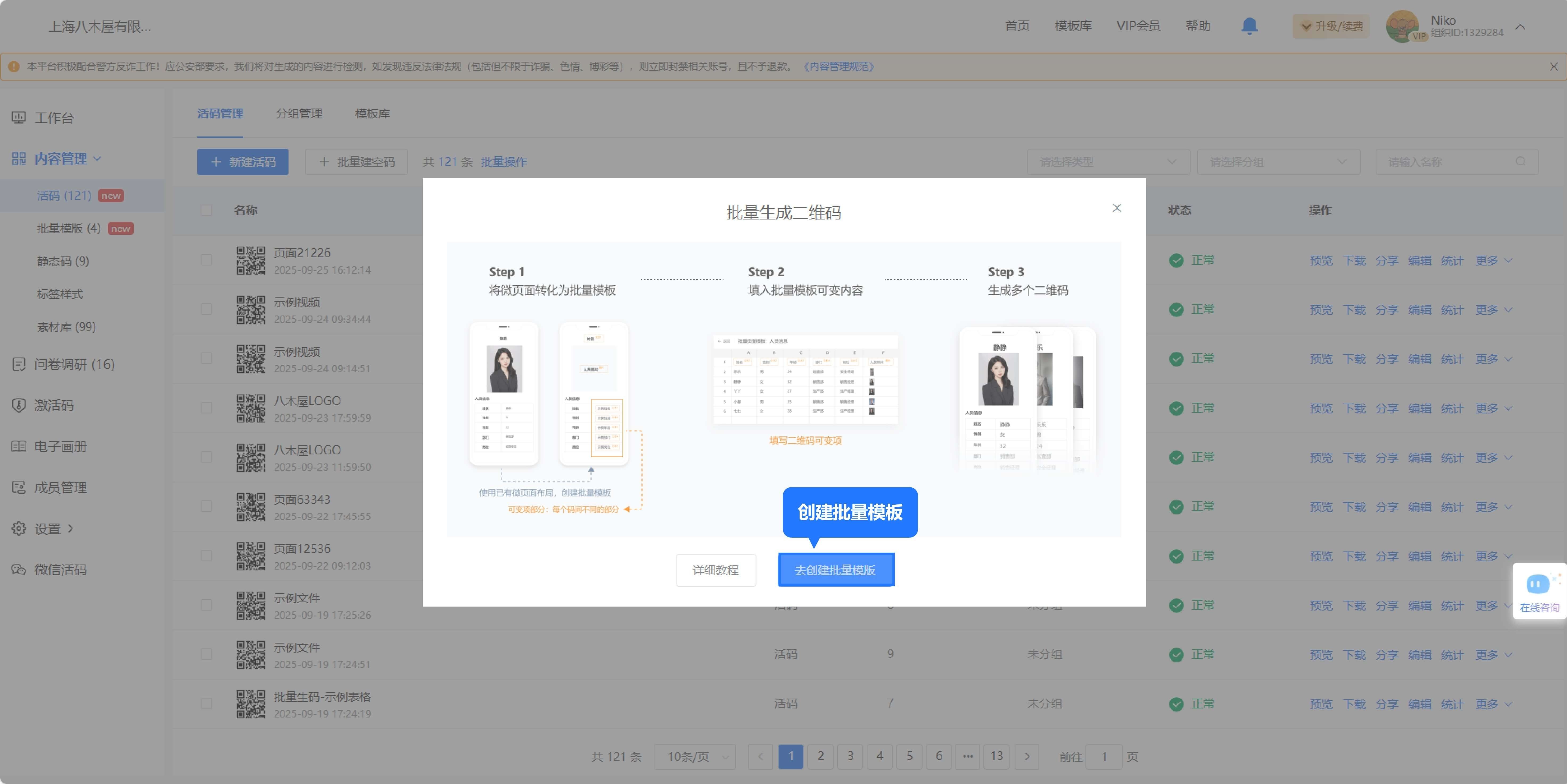Click the 详细教程 button
The width and height of the screenshot is (1567, 784).
[715, 570]
